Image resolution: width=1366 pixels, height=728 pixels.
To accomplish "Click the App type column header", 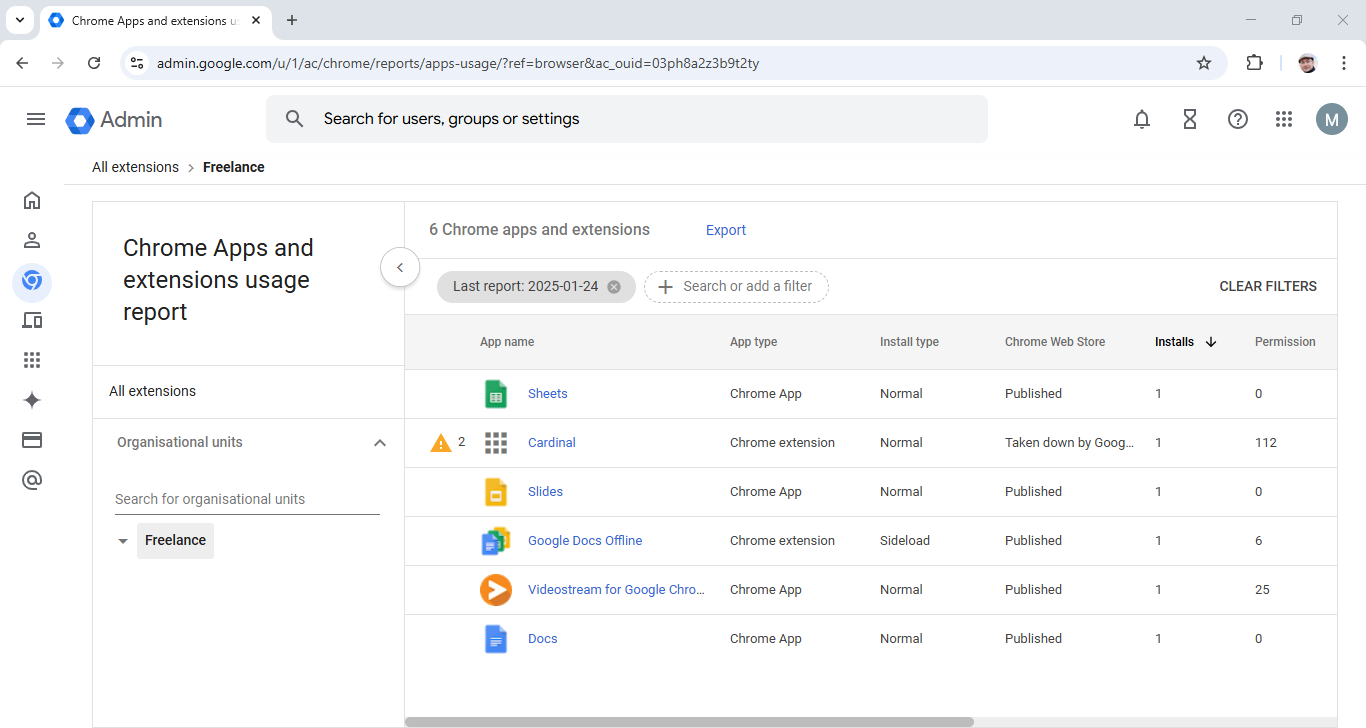I will pos(753,342).
